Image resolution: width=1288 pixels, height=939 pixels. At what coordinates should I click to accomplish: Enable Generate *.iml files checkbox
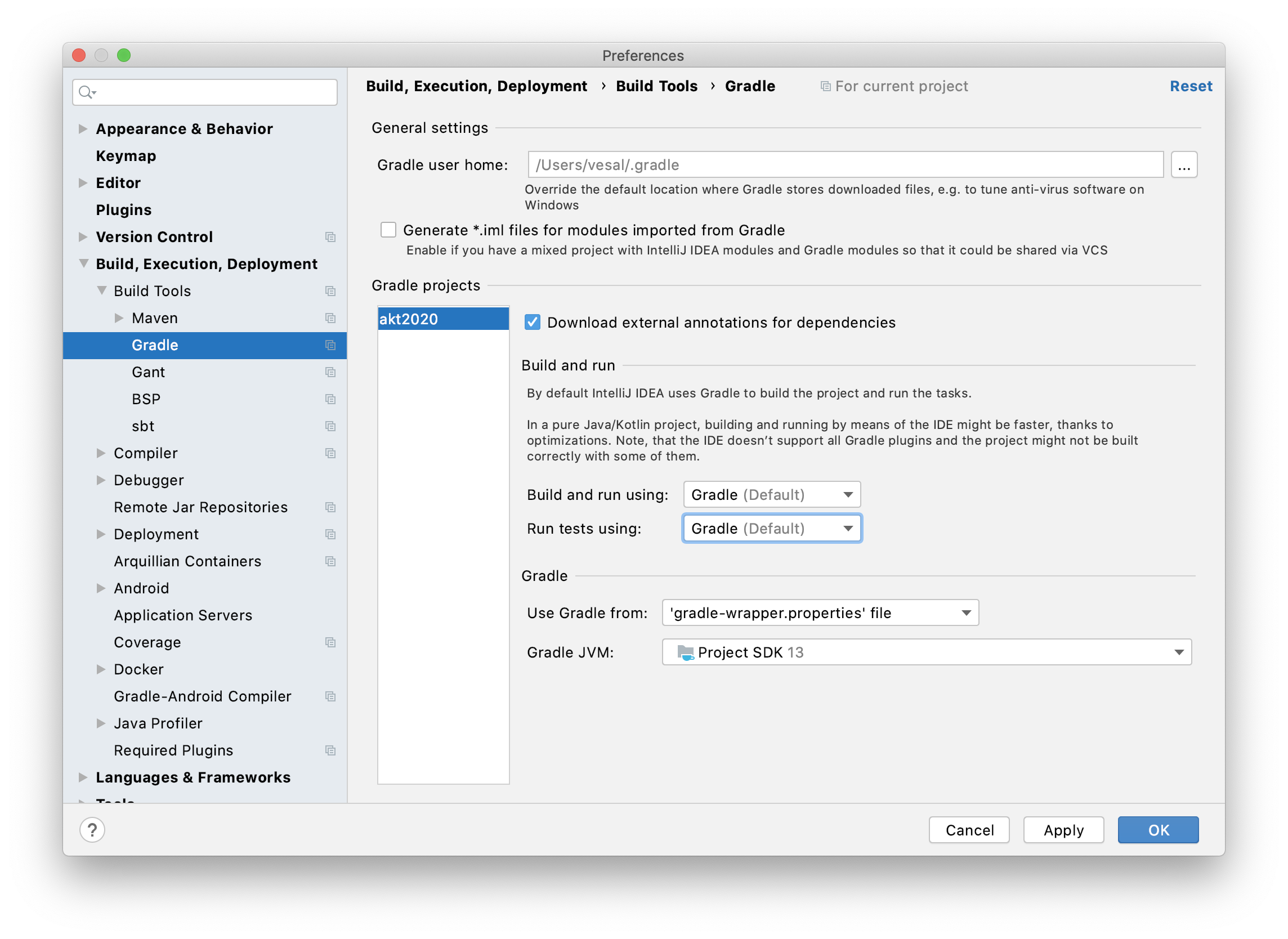point(388,230)
